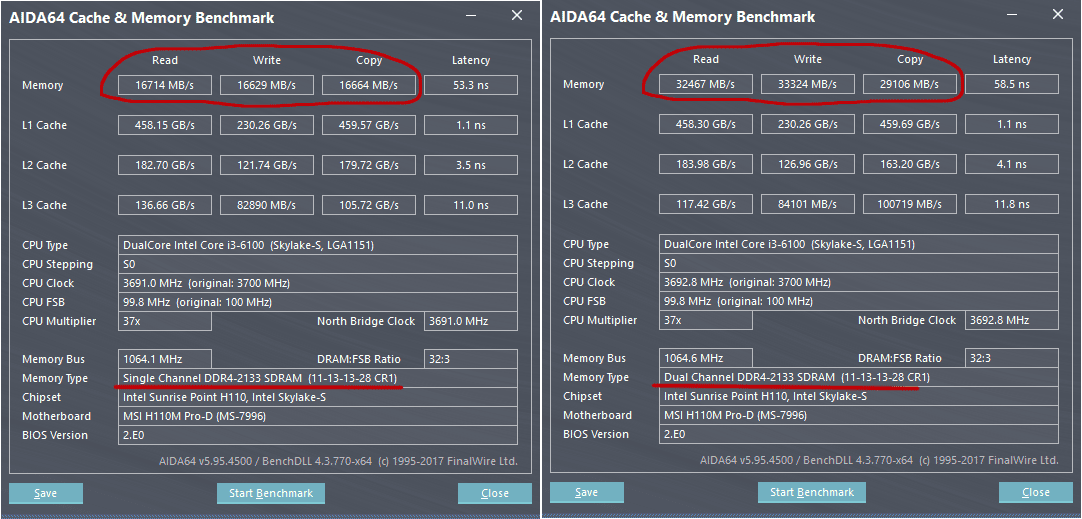Viewport: 1082px width, 519px height.
Task: Select Memory Read 16714 MB/s field
Action: tap(166, 86)
